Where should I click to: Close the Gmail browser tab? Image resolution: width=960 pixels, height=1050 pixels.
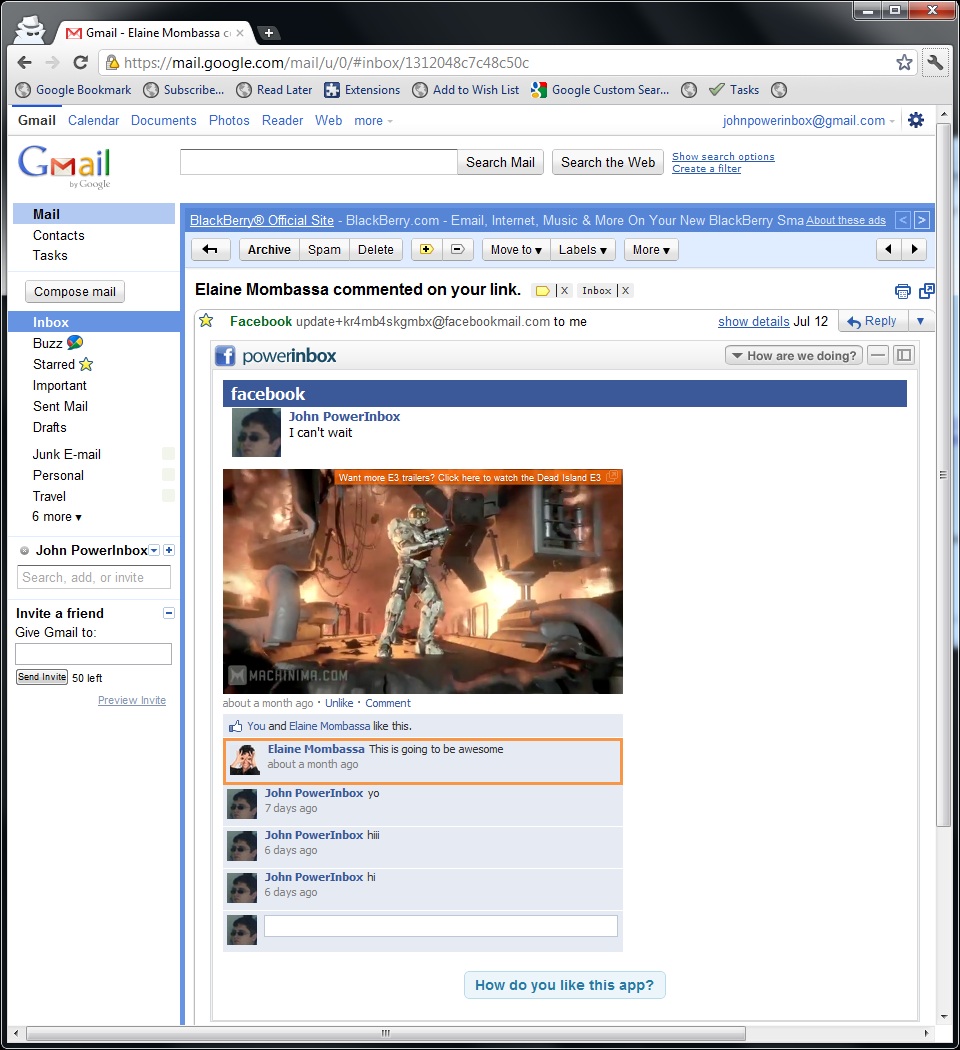point(240,33)
